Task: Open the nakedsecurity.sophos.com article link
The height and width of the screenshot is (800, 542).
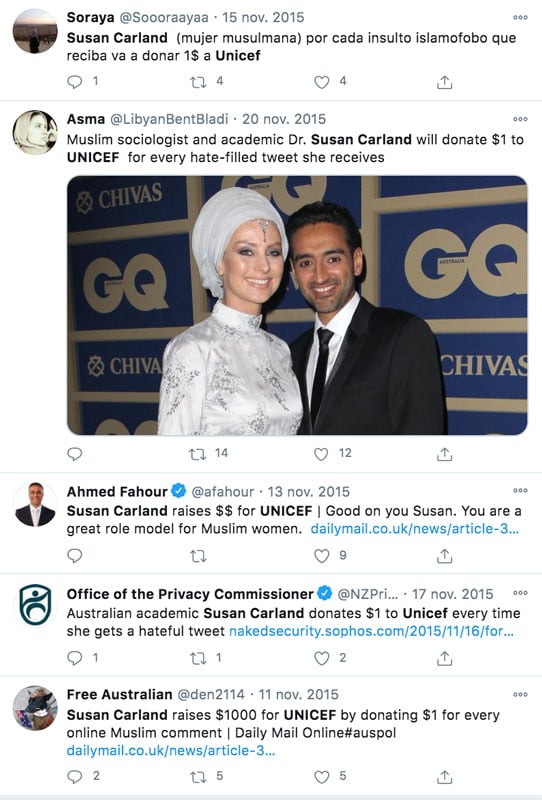Action: pos(371,631)
